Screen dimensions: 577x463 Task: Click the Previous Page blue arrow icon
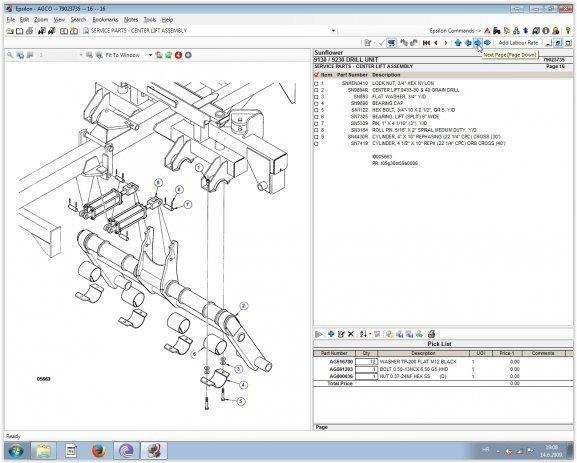[x=468, y=43]
